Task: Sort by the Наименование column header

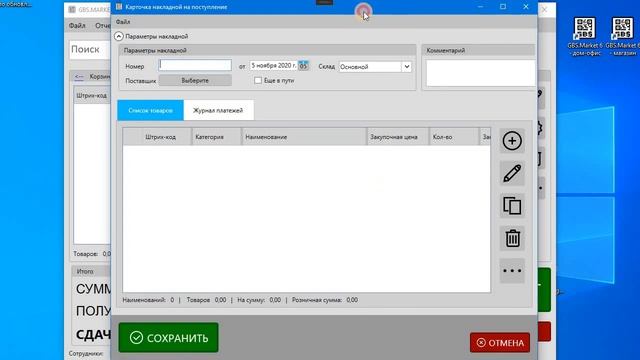Action: click(304, 137)
